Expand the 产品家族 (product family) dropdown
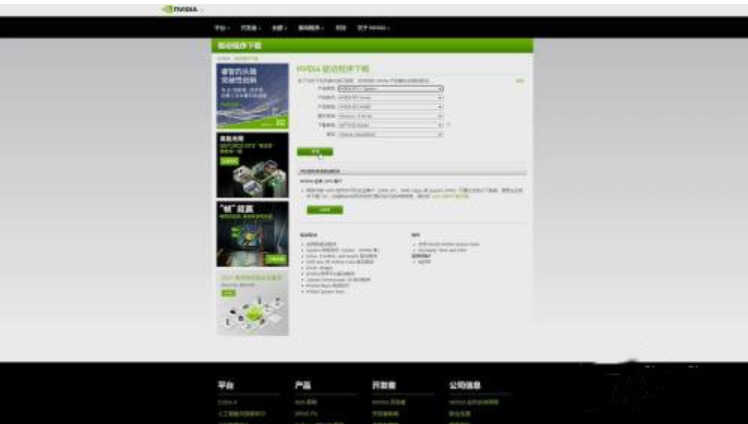 click(x=390, y=107)
